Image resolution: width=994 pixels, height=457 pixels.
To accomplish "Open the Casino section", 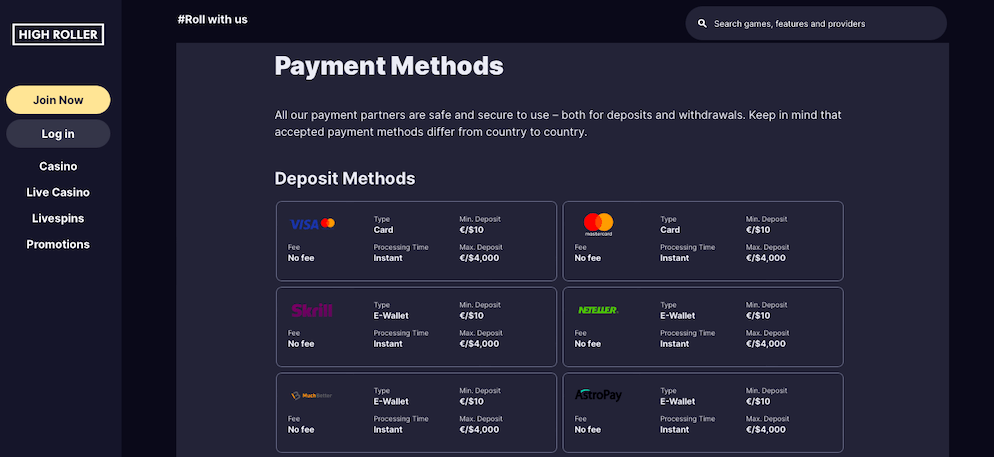I will (58, 166).
